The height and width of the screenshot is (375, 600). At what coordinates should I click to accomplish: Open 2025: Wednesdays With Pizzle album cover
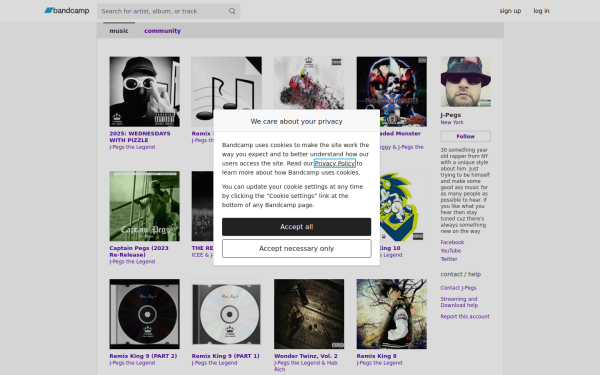tap(144, 91)
